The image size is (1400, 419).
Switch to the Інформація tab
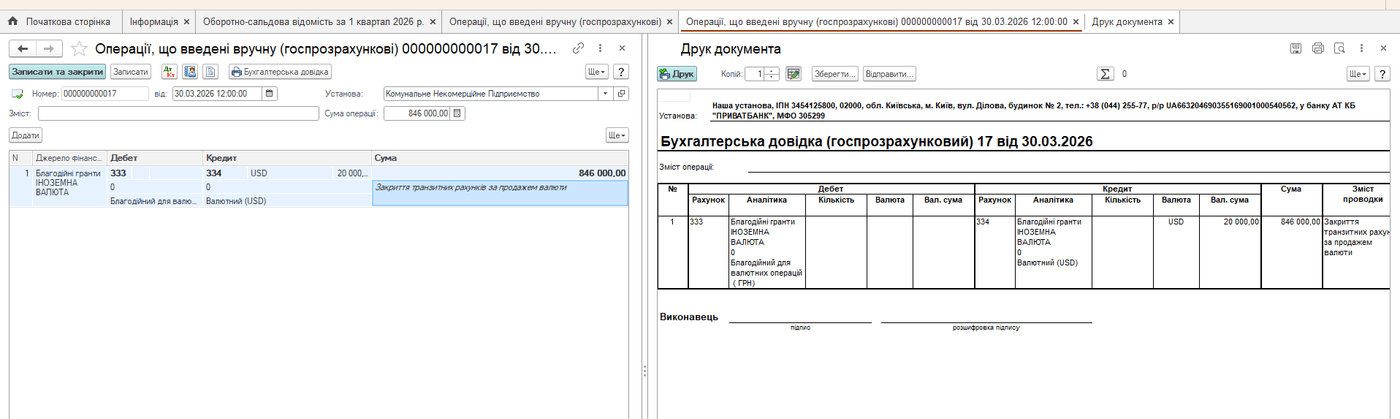(154, 21)
